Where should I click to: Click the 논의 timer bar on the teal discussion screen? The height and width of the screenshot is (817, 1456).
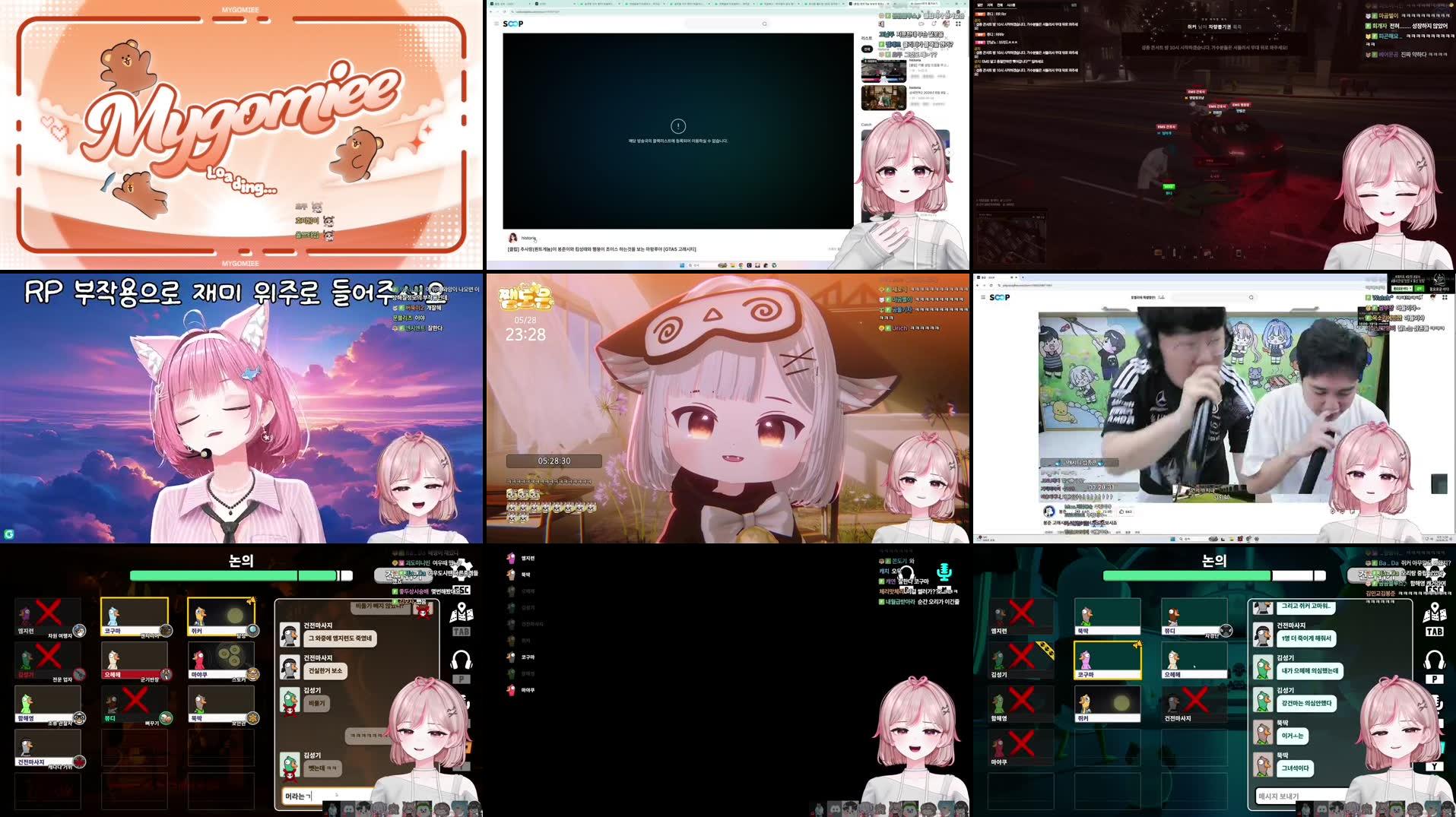[x=1214, y=575]
